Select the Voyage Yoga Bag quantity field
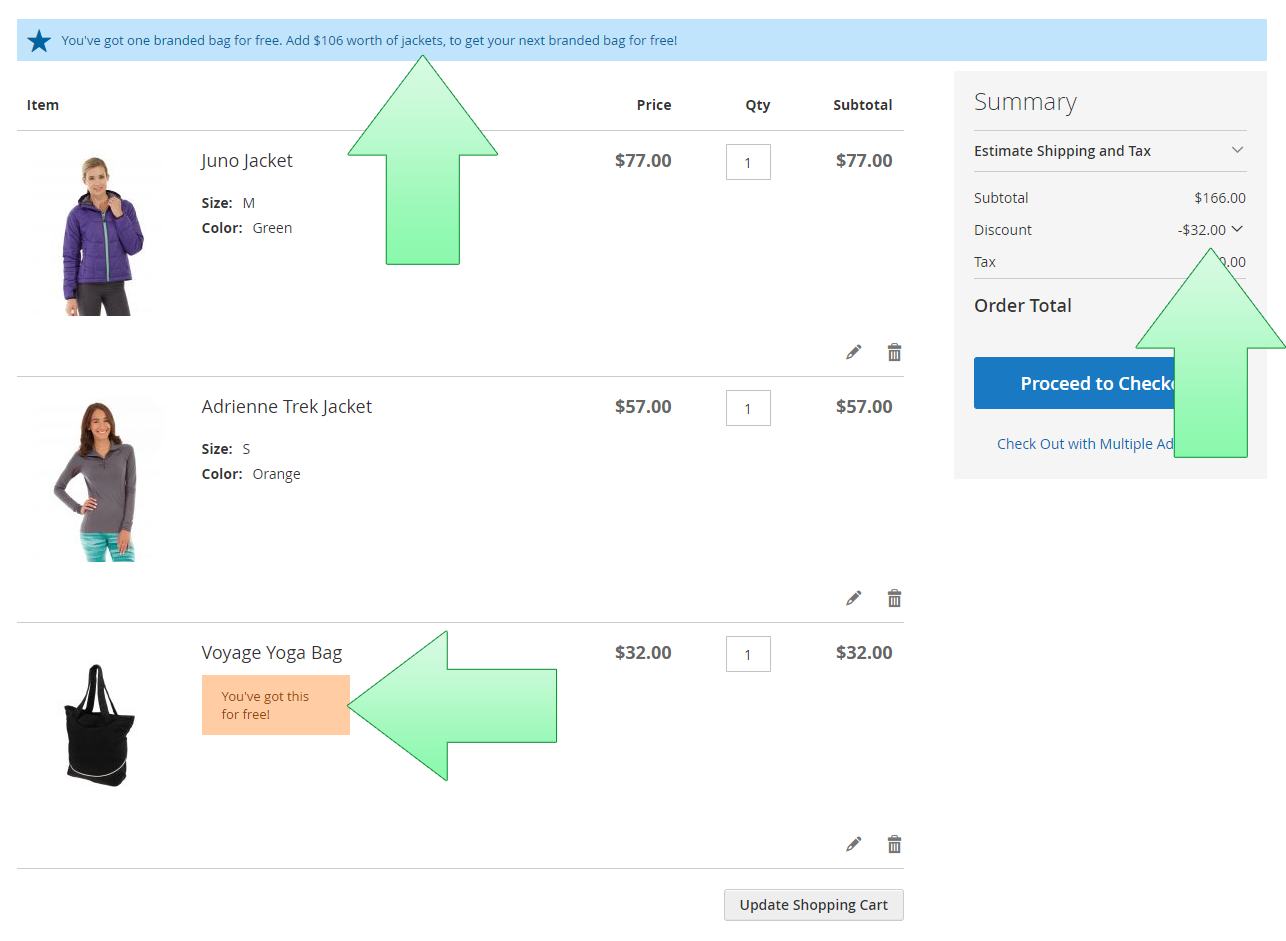The width and height of the screenshot is (1286, 941). [x=748, y=654]
